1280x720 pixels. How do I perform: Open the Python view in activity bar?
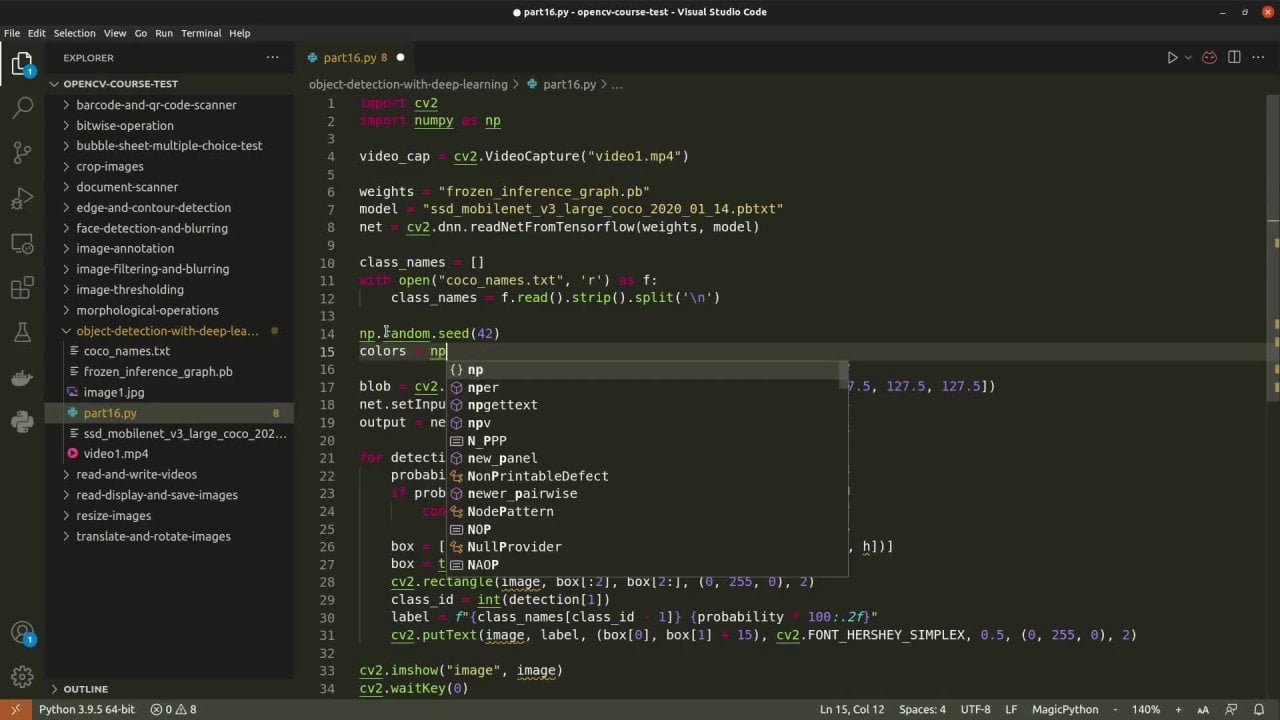click(22, 422)
